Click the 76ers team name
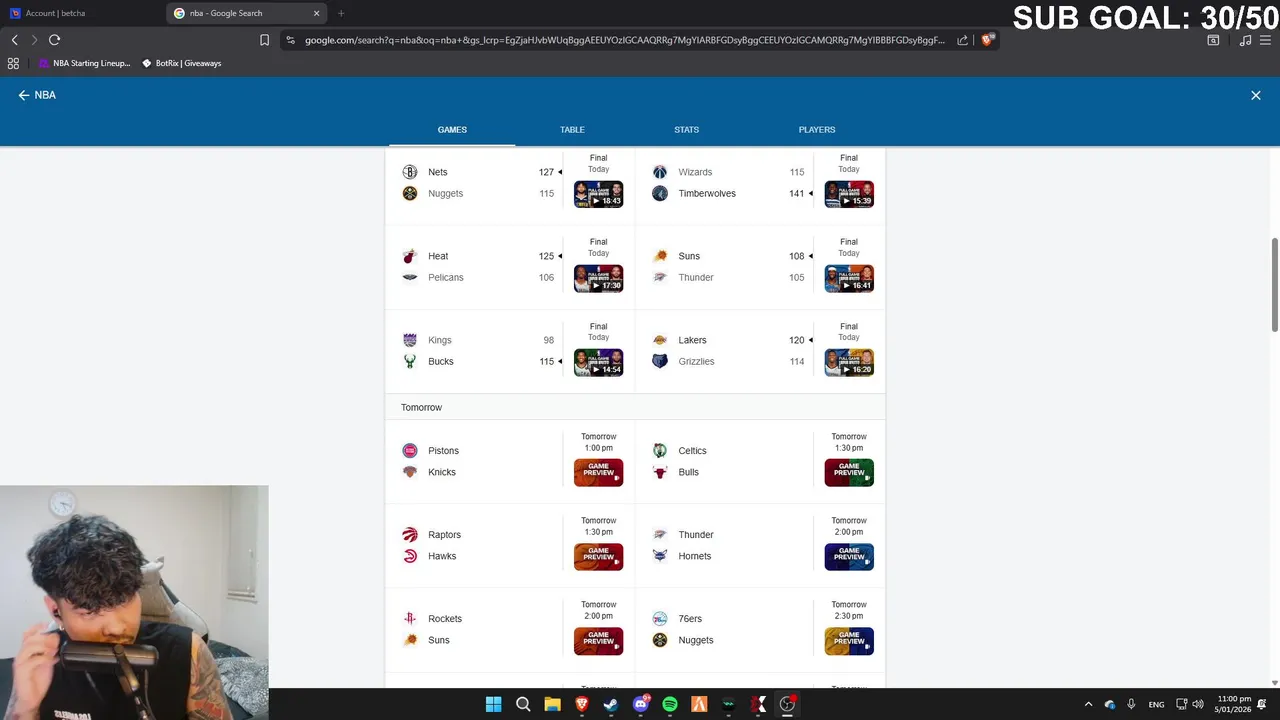 (x=690, y=619)
